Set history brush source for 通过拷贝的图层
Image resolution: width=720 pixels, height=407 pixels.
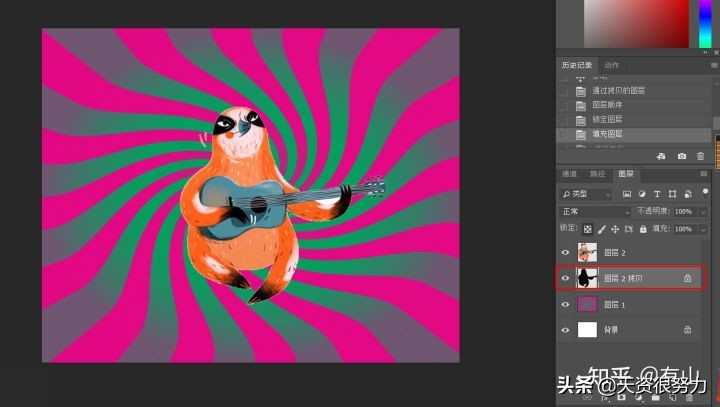point(564,91)
